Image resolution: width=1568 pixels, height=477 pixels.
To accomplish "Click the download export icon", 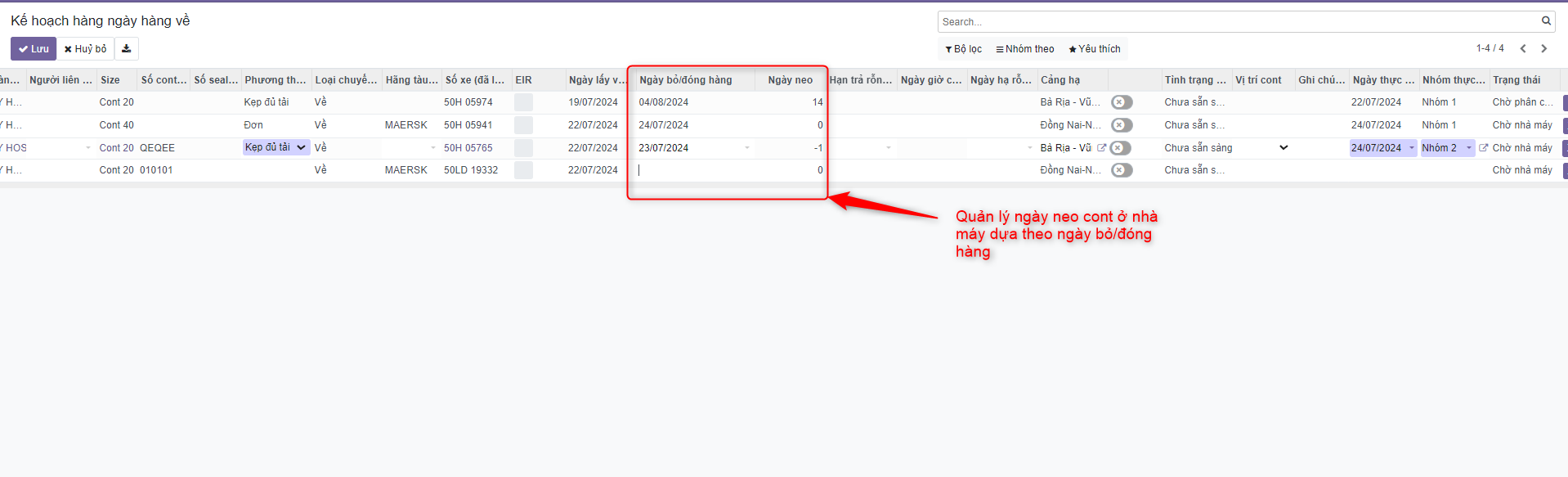I will tap(126, 49).
